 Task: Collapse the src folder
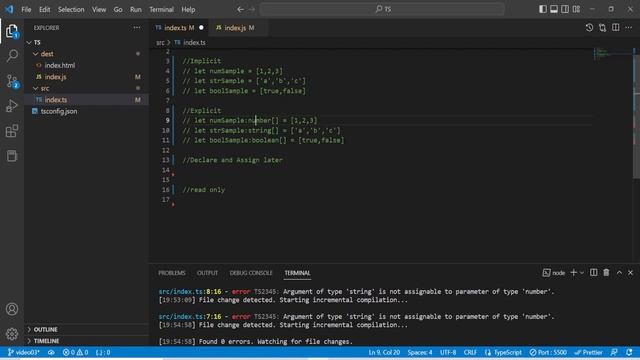pos(36,88)
